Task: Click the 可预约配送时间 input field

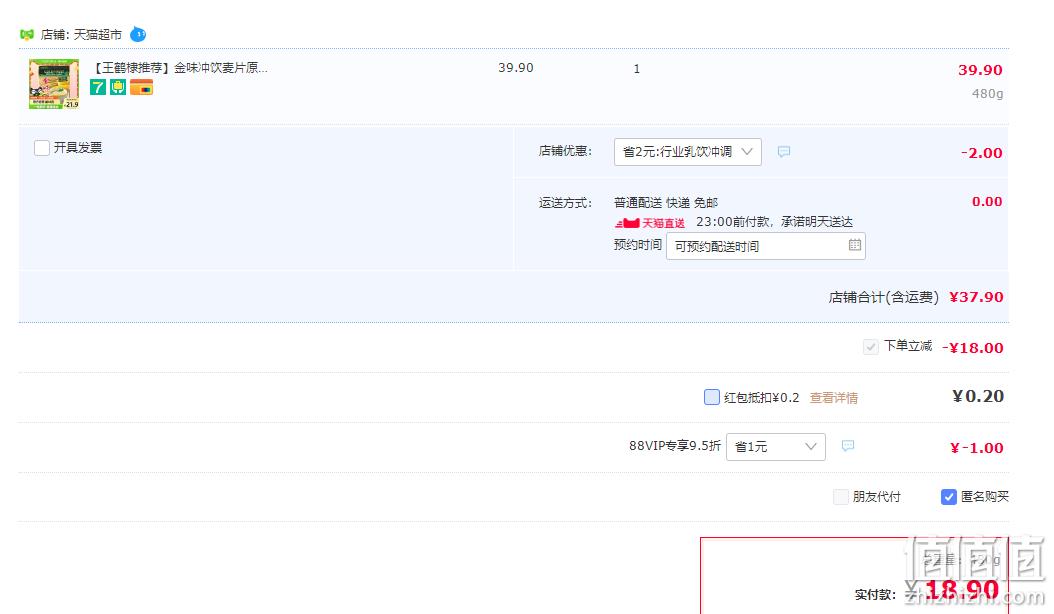Action: (766, 246)
